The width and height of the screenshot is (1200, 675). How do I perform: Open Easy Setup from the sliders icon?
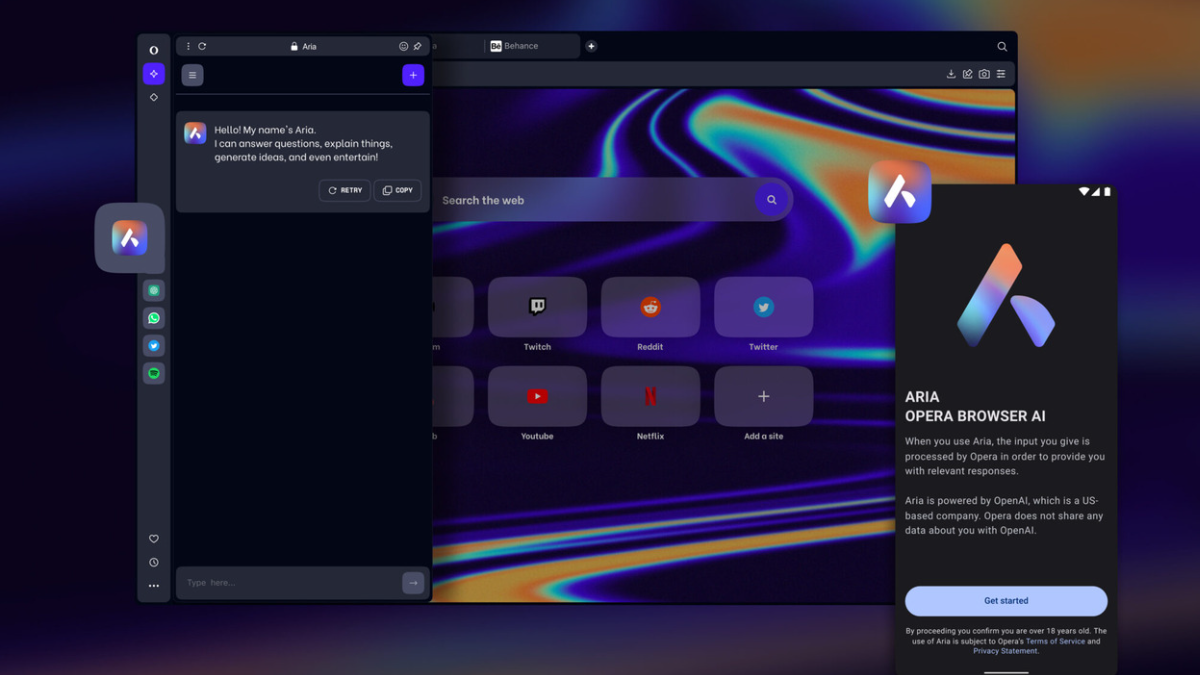(x=1001, y=74)
